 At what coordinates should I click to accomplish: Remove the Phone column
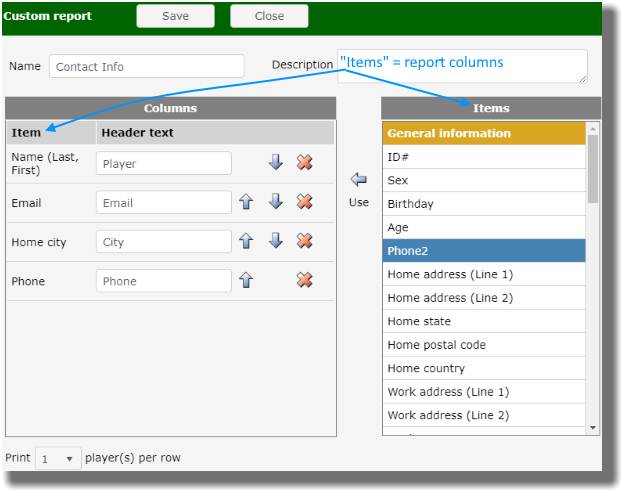305,280
